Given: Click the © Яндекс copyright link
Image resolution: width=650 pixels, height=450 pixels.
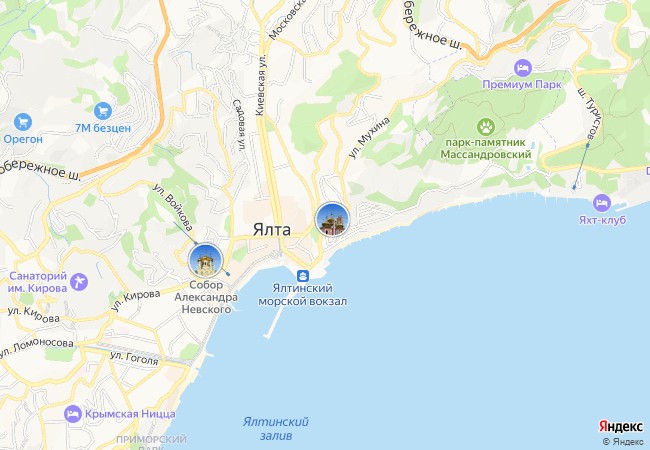Looking at the screenshot, I should [x=623, y=442].
